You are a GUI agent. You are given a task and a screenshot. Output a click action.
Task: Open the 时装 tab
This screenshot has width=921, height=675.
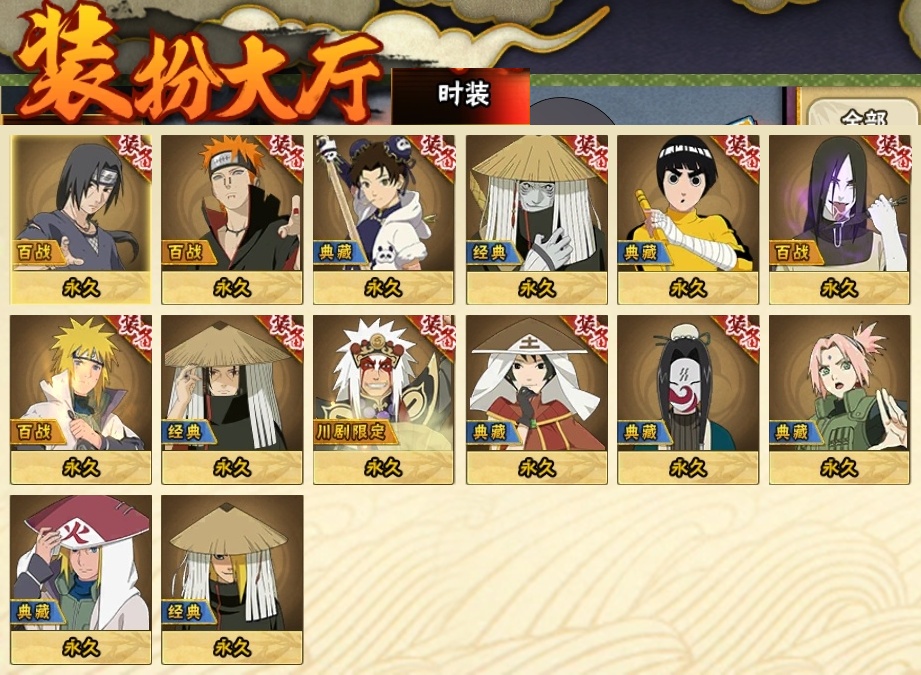pos(462,95)
